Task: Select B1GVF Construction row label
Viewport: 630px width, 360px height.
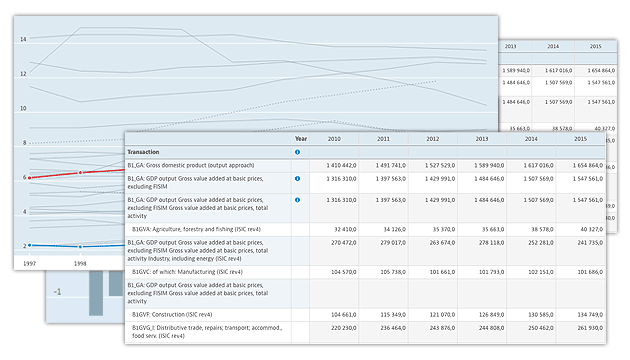Action: 172,314
